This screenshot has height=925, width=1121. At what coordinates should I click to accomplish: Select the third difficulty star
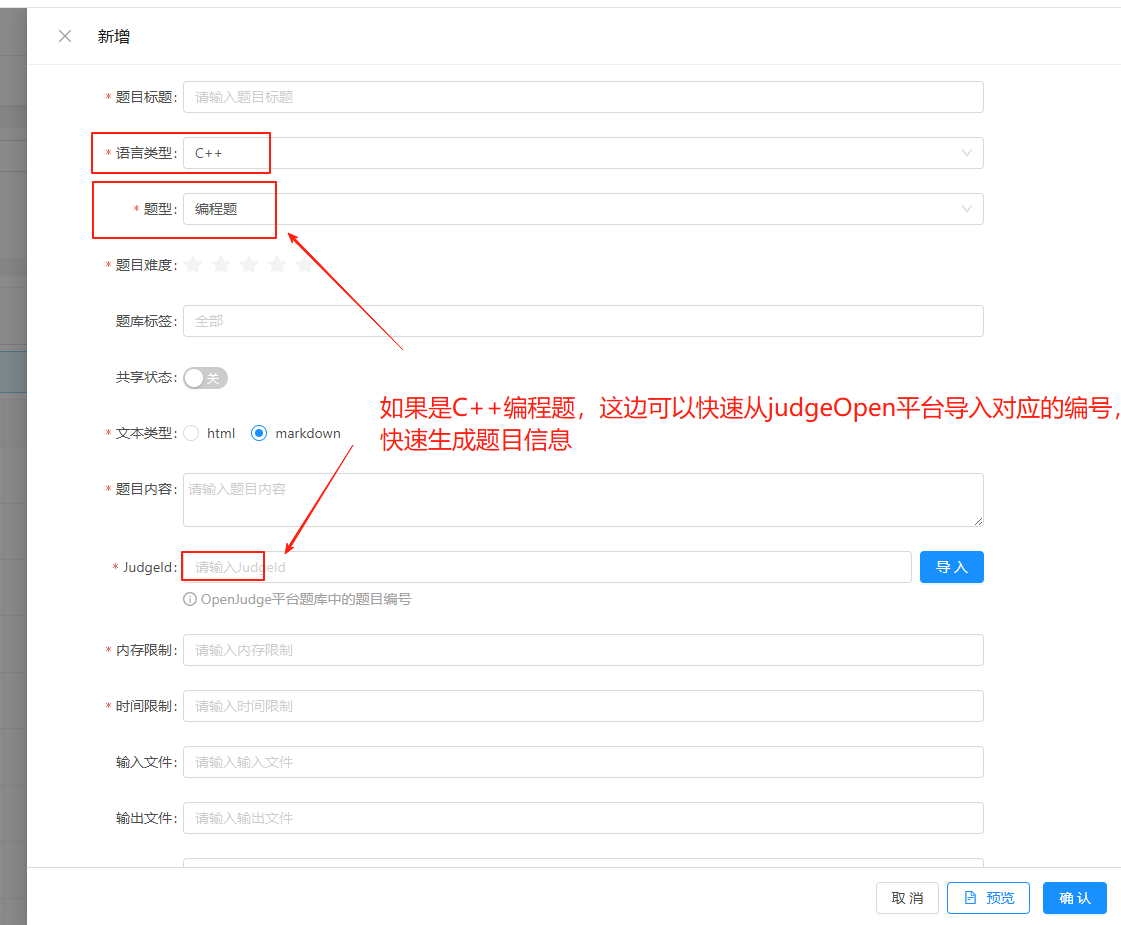(249, 265)
